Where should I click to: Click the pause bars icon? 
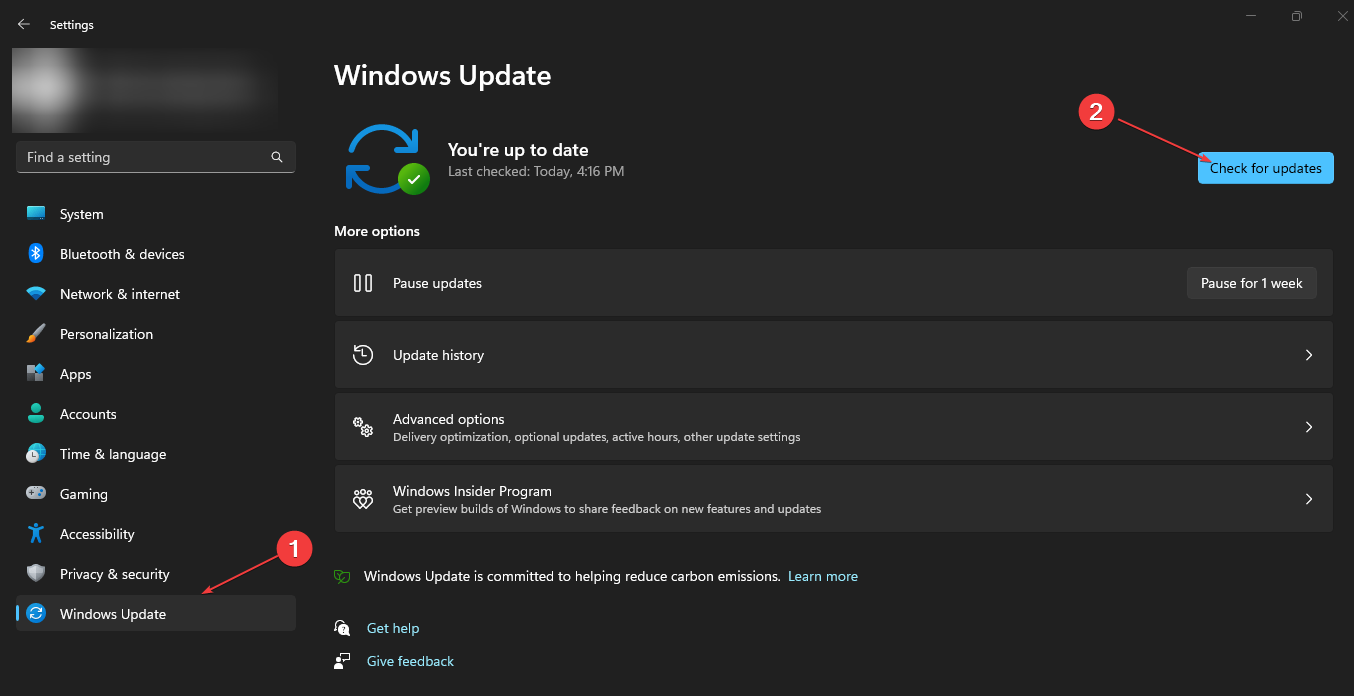[x=363, y=283]
